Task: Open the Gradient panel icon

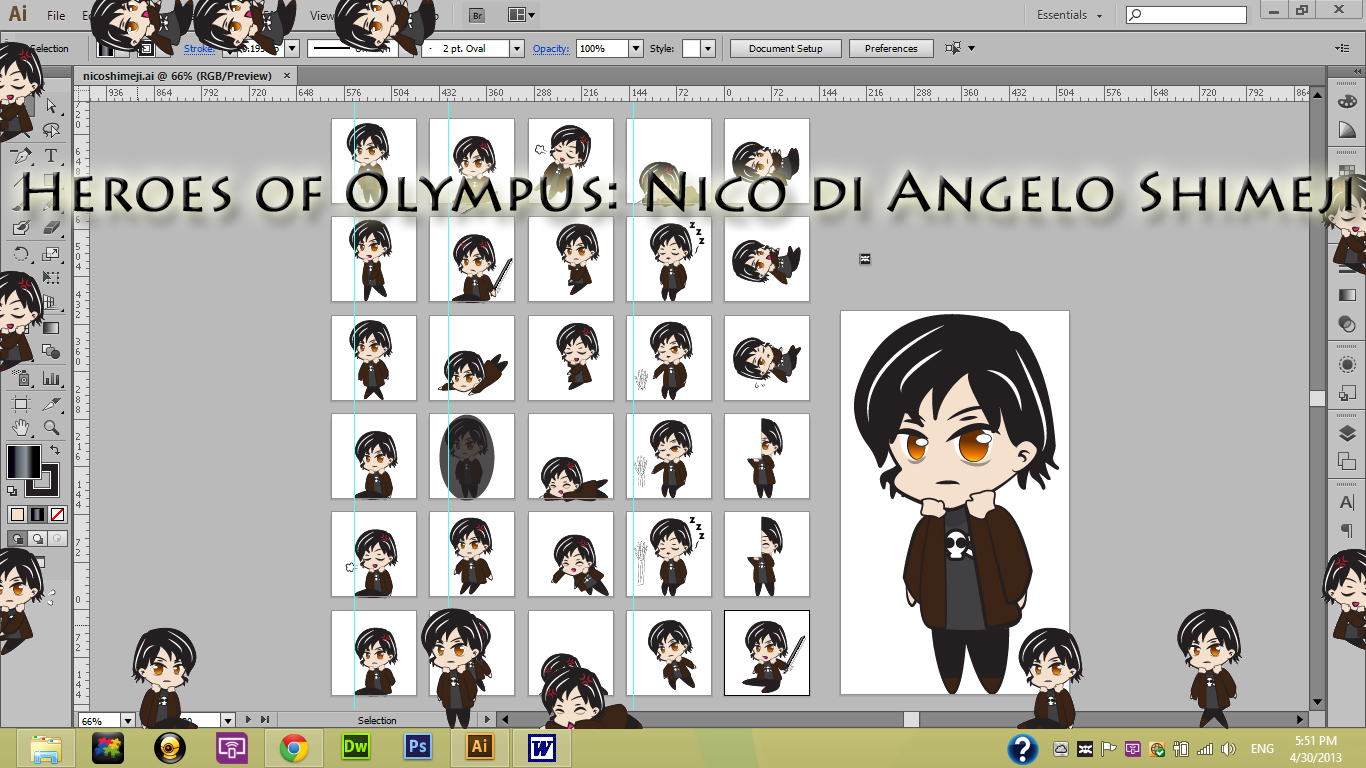Action: click(x=1347, y=294)
